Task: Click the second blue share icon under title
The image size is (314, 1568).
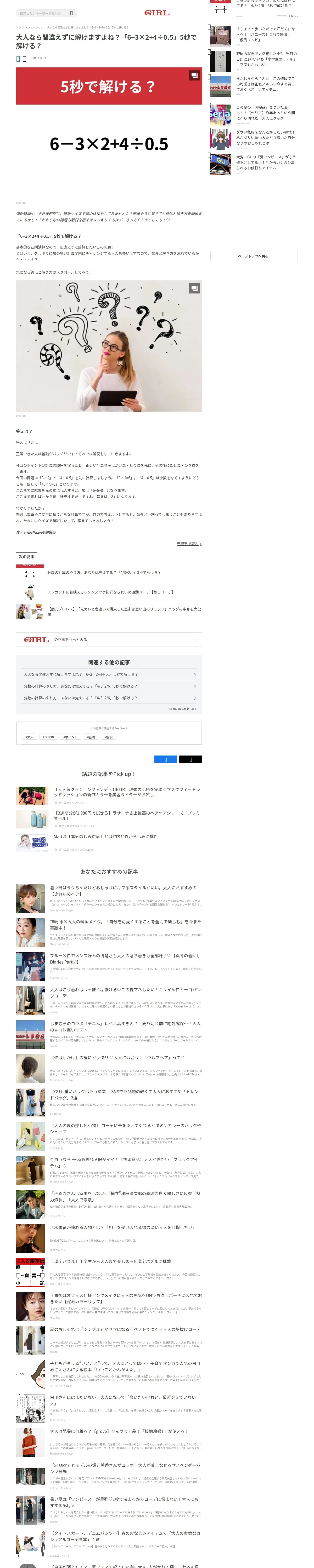Action: pos(24,59)
